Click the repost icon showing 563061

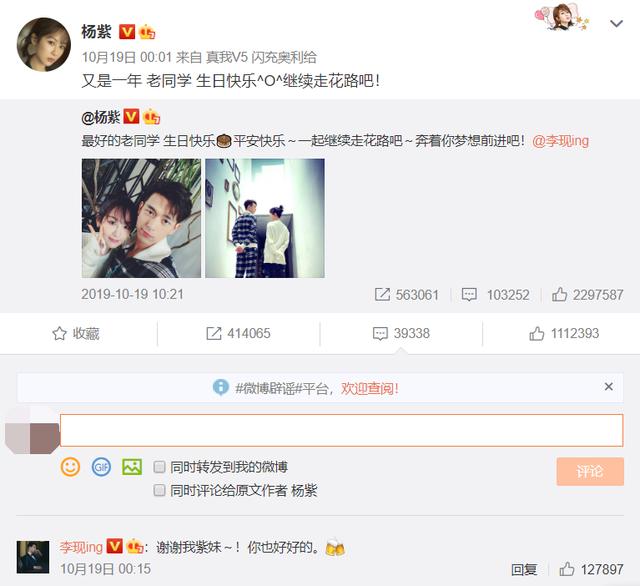tap(407, 295)
